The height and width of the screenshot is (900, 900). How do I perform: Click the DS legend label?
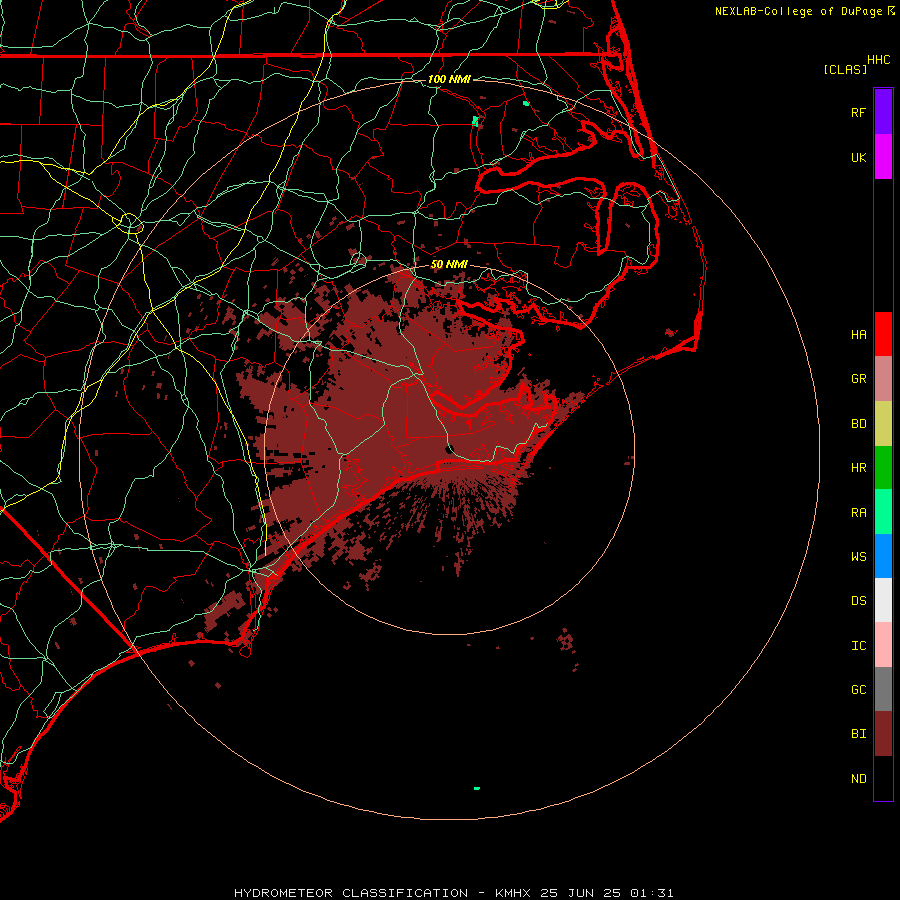(858, 601)
